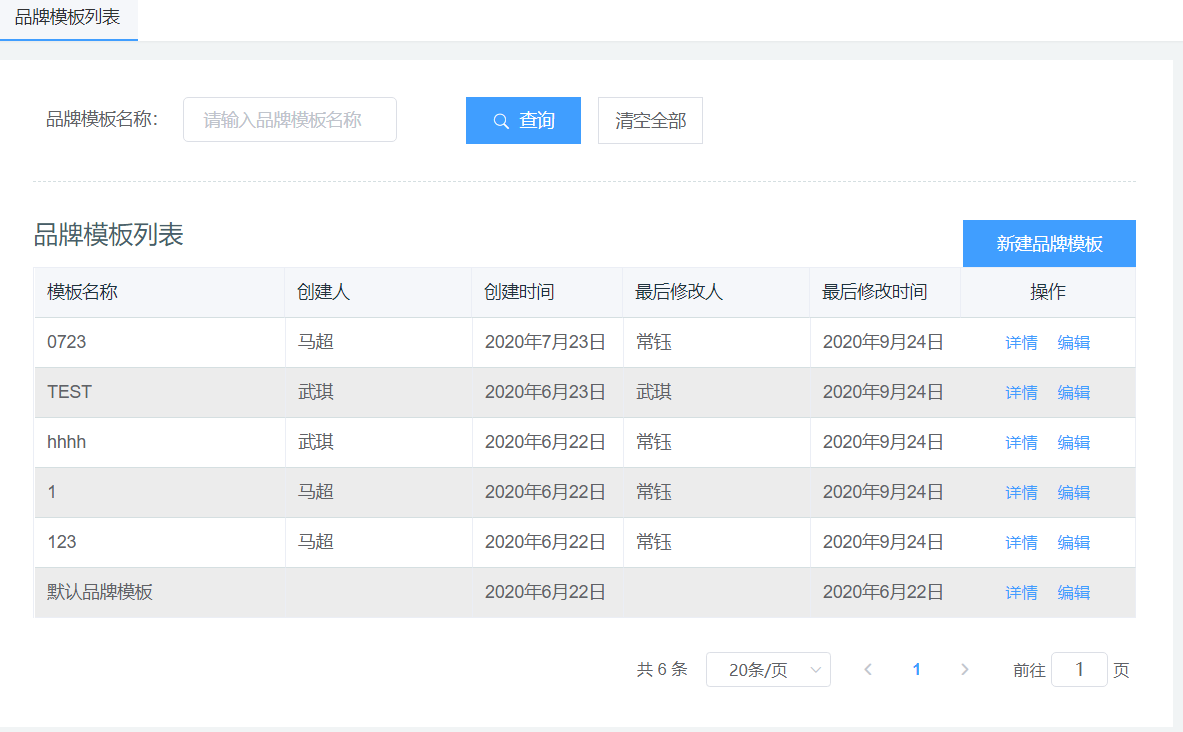Show 详情 of the 123 template
1183x732 pixels.
click(1021, 543)
